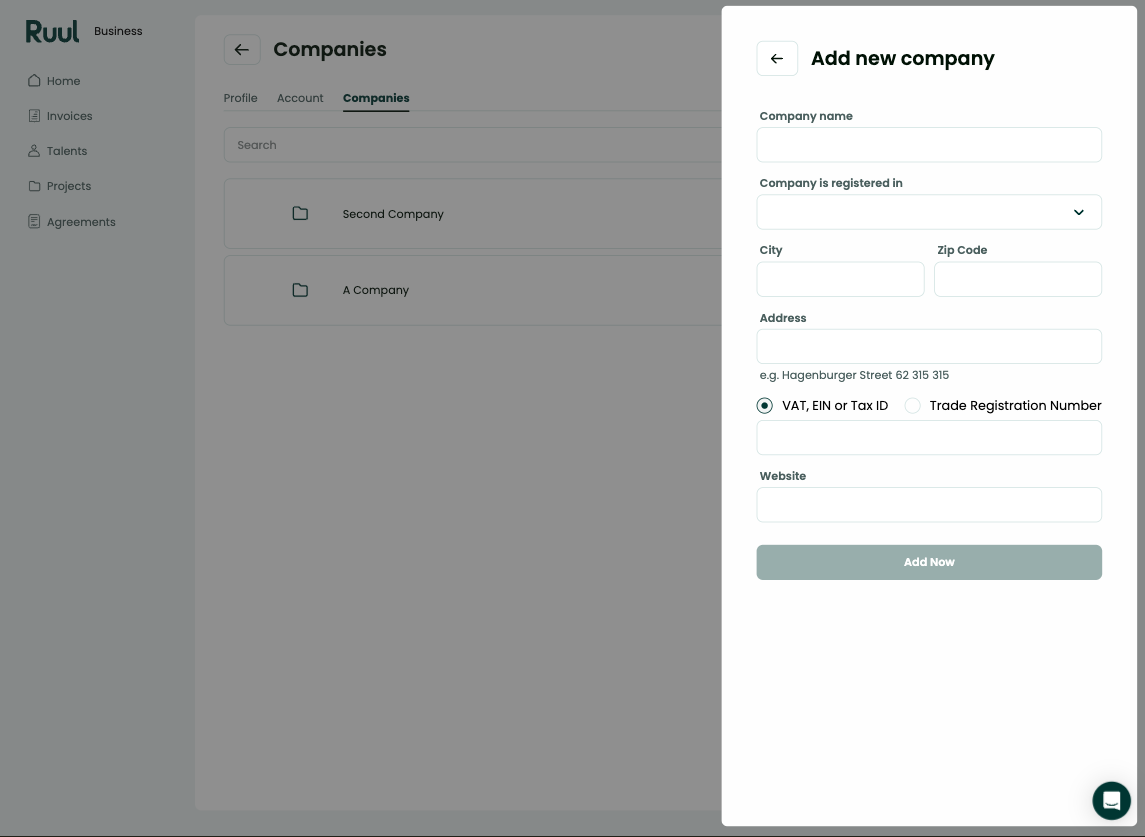The width and height of the screenshot is (1145, 837).
Task: Focus the Company name input field
Action: click(x=929, y=145)
